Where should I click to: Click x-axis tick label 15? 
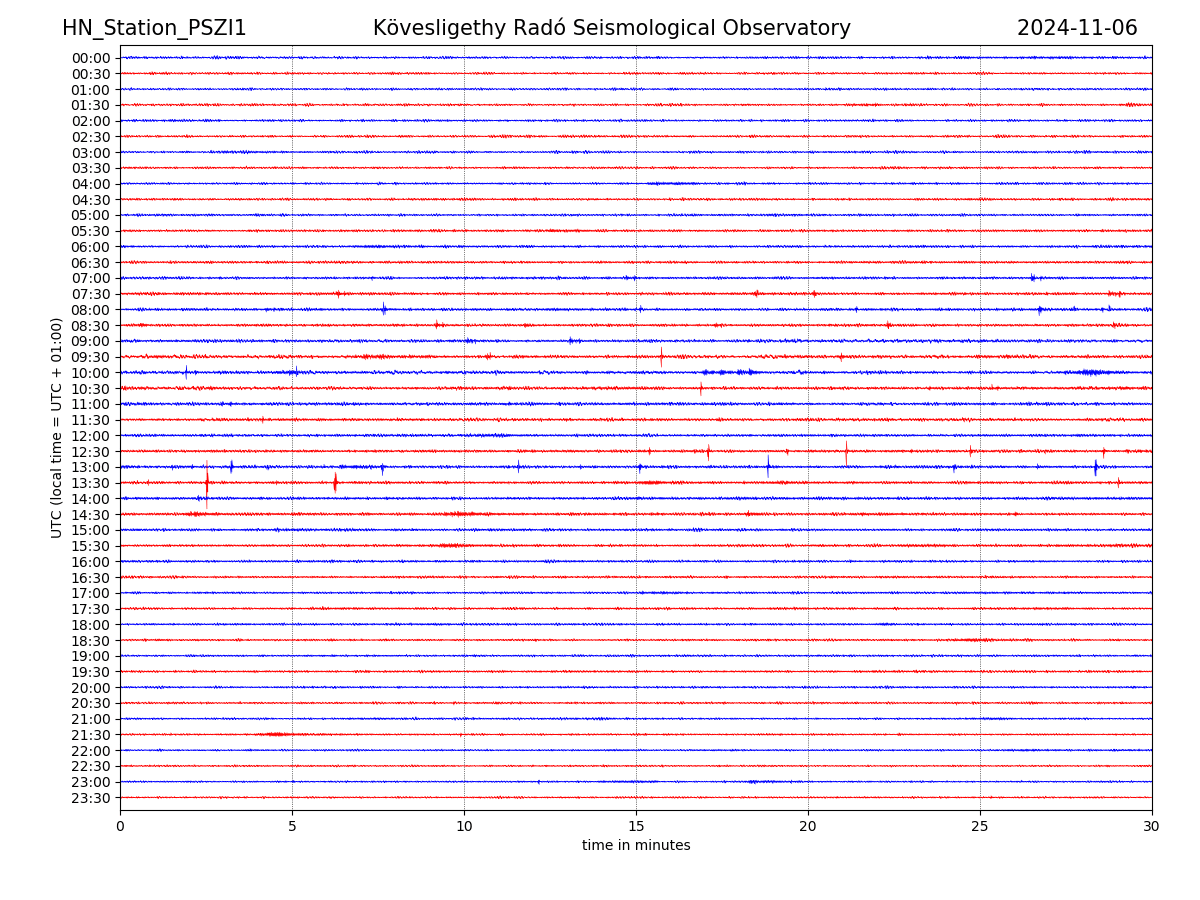click(x=636, y=827)
